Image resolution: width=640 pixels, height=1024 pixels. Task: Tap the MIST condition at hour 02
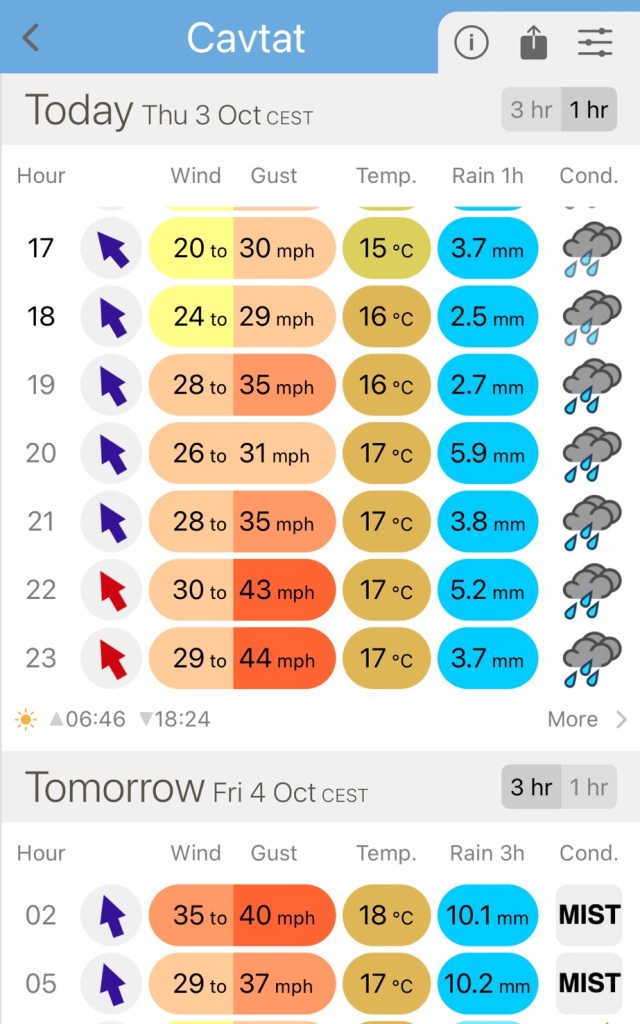click(x=589, y=915)
